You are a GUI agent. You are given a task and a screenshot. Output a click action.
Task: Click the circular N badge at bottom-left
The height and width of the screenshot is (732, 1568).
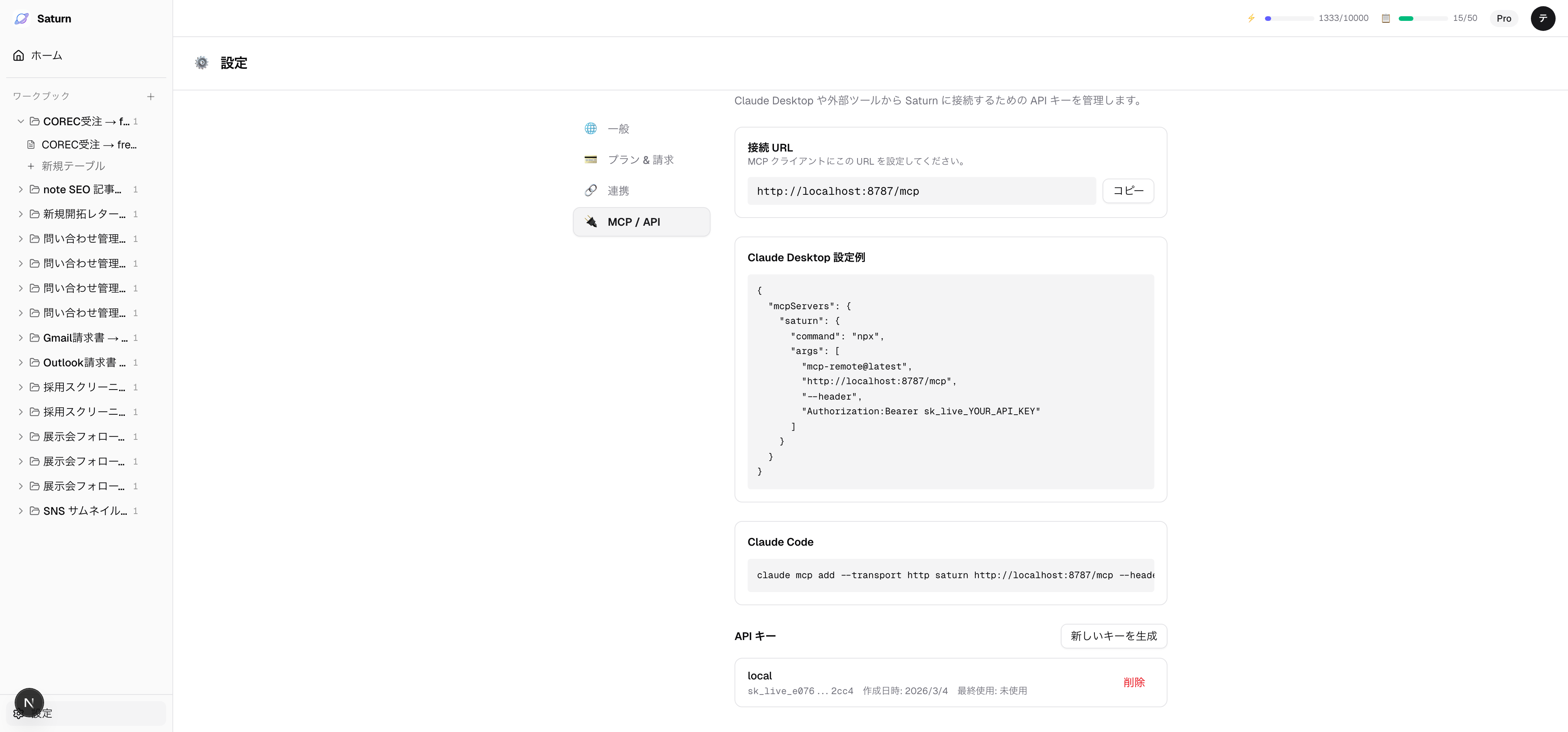(29, 703)
